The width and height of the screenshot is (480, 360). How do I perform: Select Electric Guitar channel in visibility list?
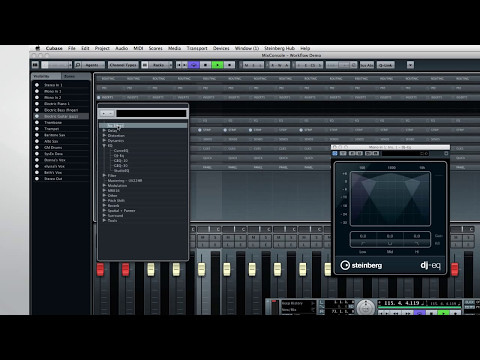click(x=61, y=116)
